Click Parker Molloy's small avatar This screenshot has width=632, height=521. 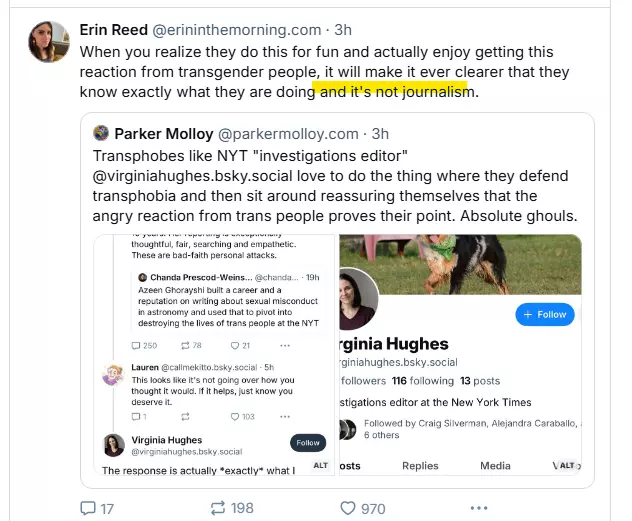tap(100, 133)
